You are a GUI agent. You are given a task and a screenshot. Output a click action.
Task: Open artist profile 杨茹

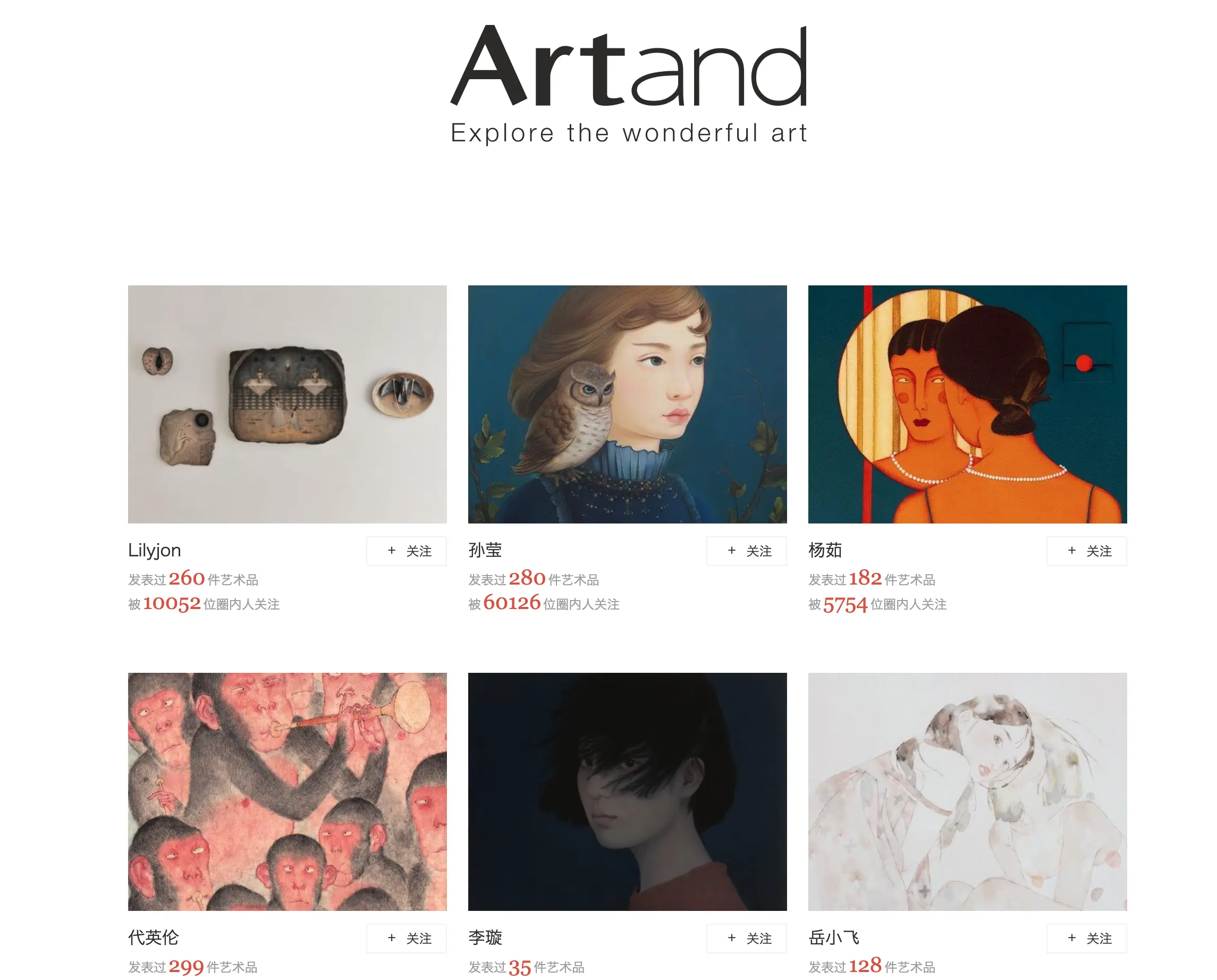tap(825, 551)
